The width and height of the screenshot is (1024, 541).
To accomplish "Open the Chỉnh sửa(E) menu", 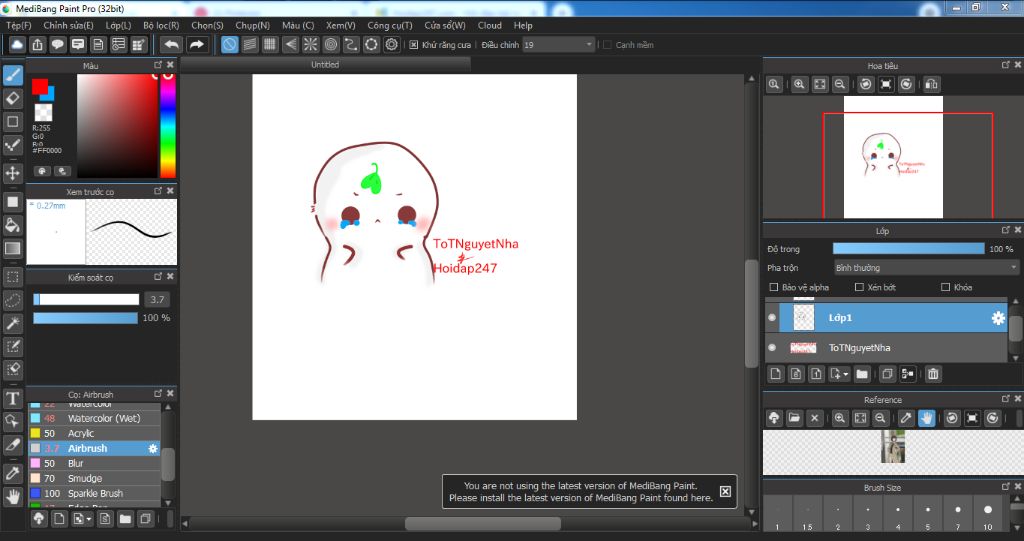I will coord(69,25).
